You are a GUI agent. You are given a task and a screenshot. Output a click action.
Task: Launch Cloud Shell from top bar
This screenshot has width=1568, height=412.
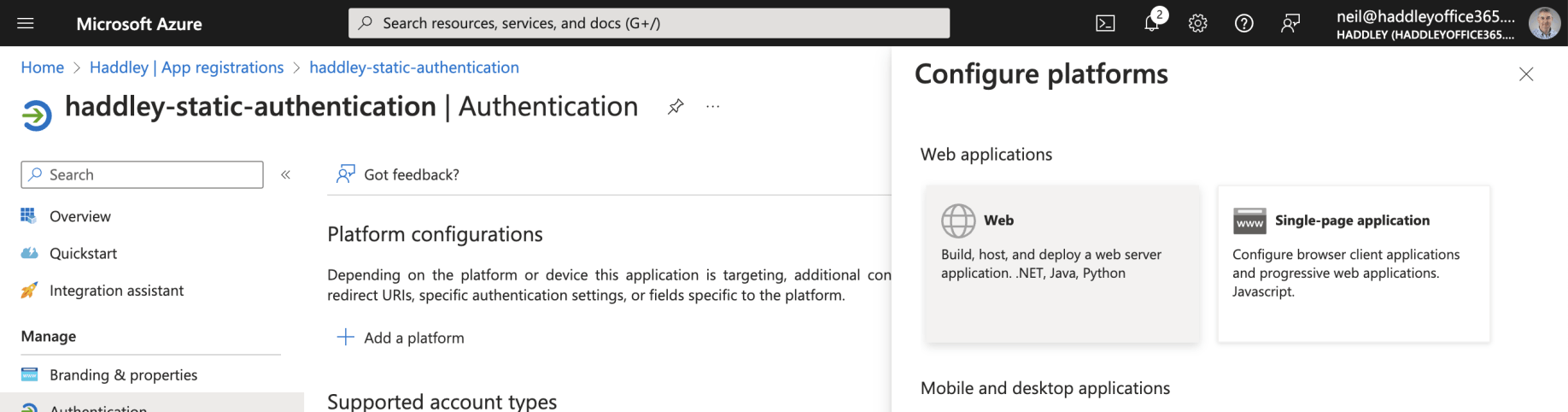1105,23
